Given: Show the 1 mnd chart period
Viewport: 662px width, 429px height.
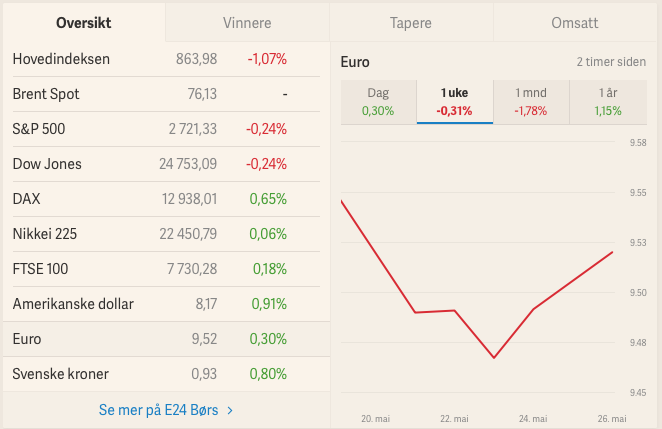Looking at the screenshot, I should coord(530,101).
